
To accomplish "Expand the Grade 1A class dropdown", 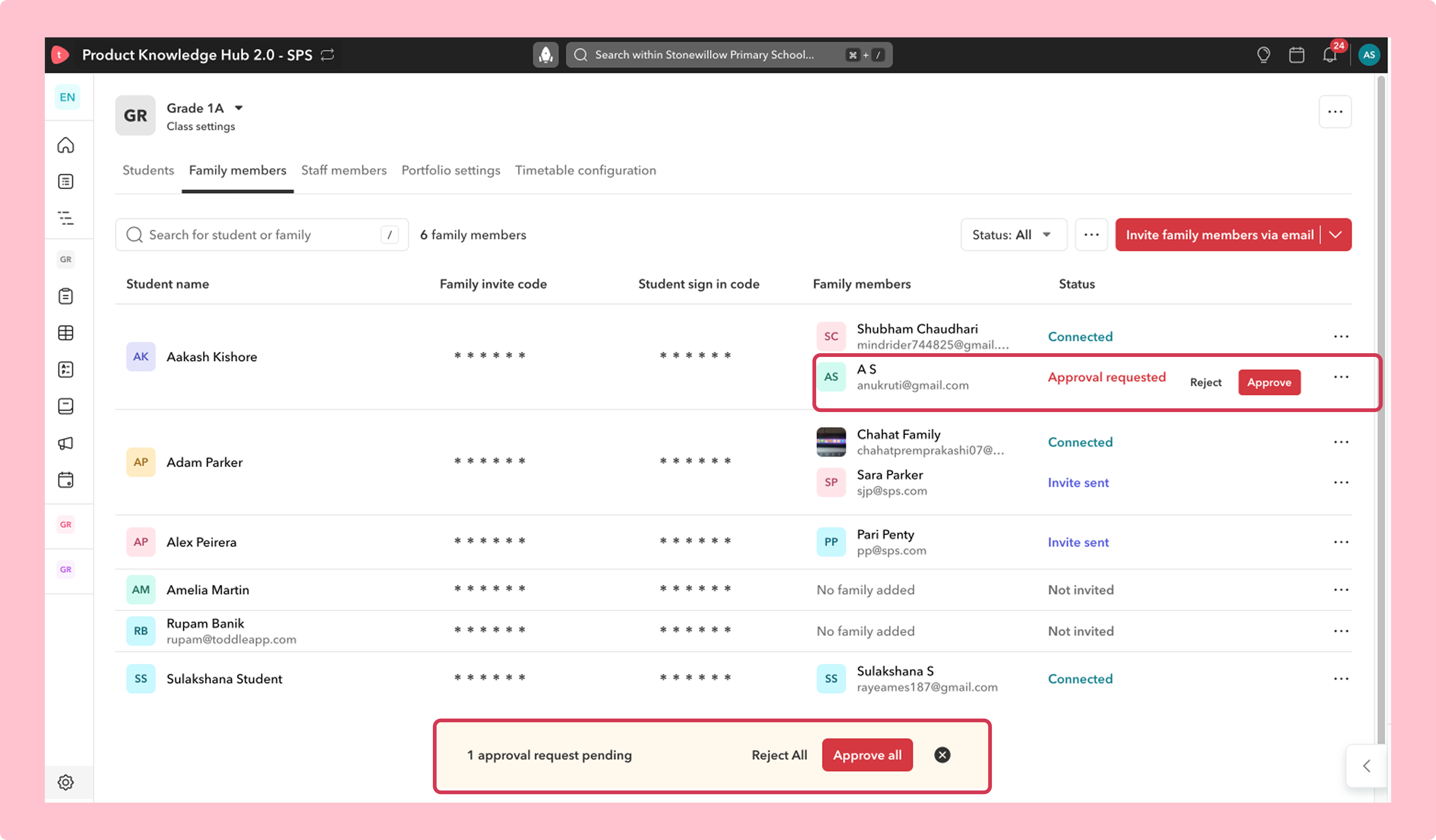I will (x=239, y=108).
